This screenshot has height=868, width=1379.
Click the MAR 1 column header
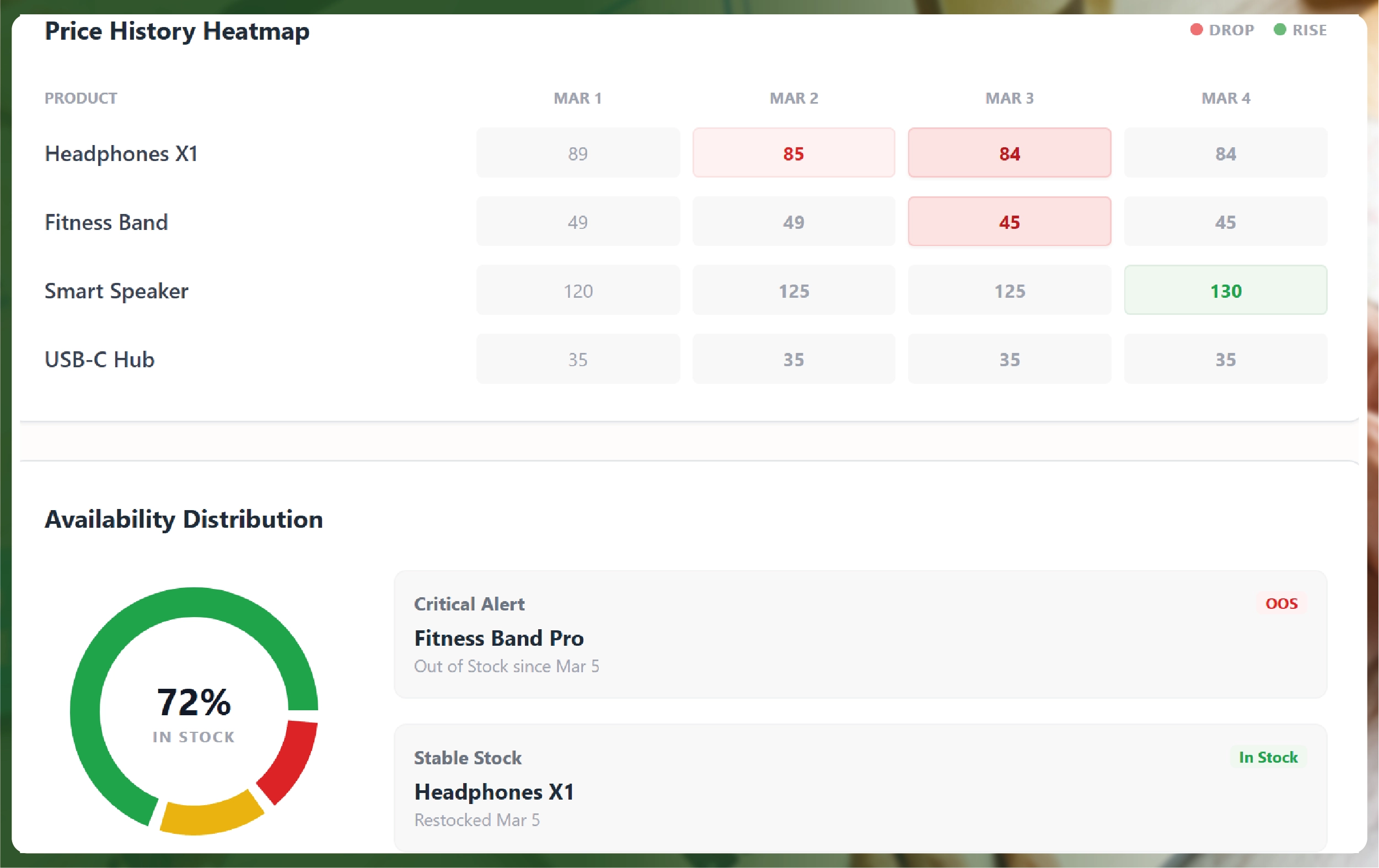click(577, 98)
